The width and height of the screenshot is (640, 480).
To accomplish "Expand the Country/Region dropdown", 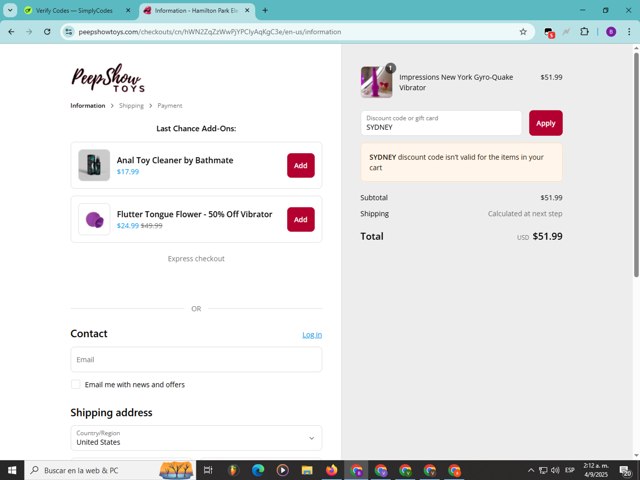I will click(x=196, y=438).
